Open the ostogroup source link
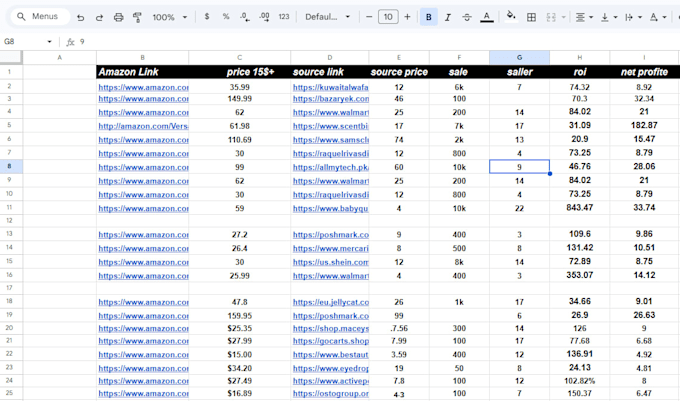Screen dimensions: 680x401 click(330, 394)
